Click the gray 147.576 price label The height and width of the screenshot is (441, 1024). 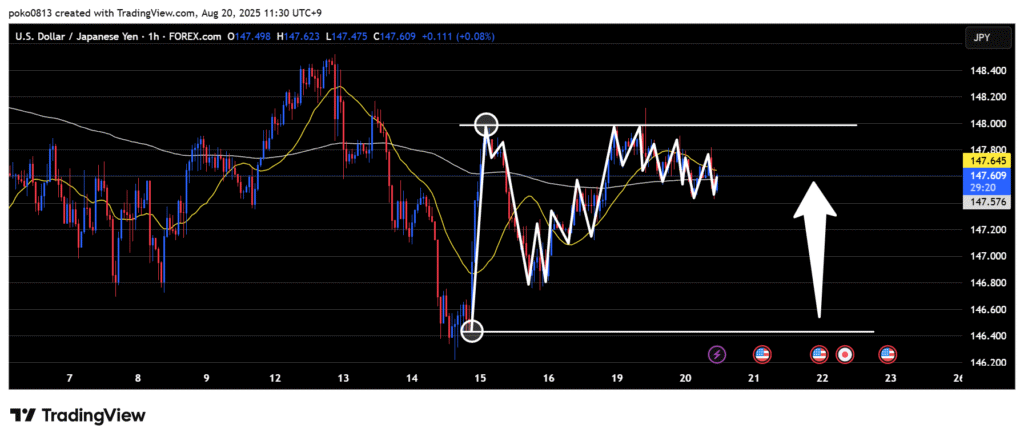click(x=981, y=201)
